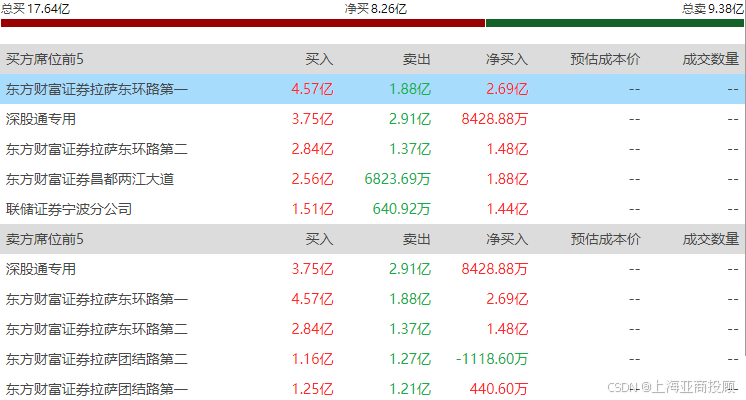Click the 卖方席位前5 section header
Viewport: 746px width, 400px height.
45,239
